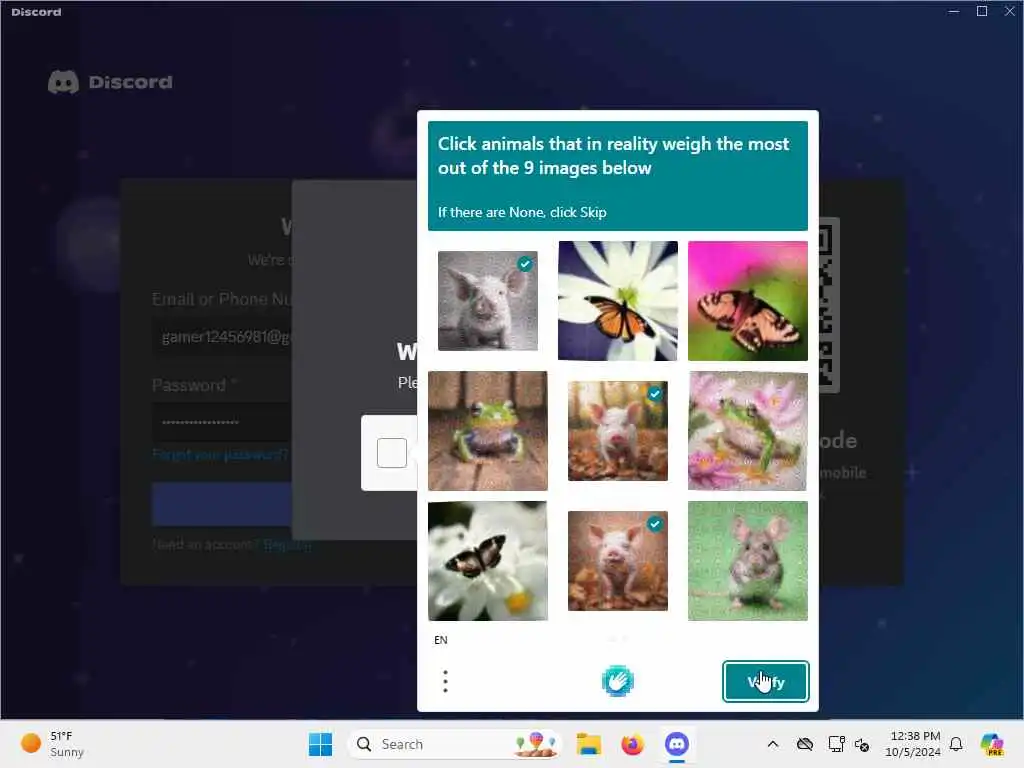Deselect the bottom-middle piglet image
This screenshot has height=768, width=1024.
coord(618,560)
